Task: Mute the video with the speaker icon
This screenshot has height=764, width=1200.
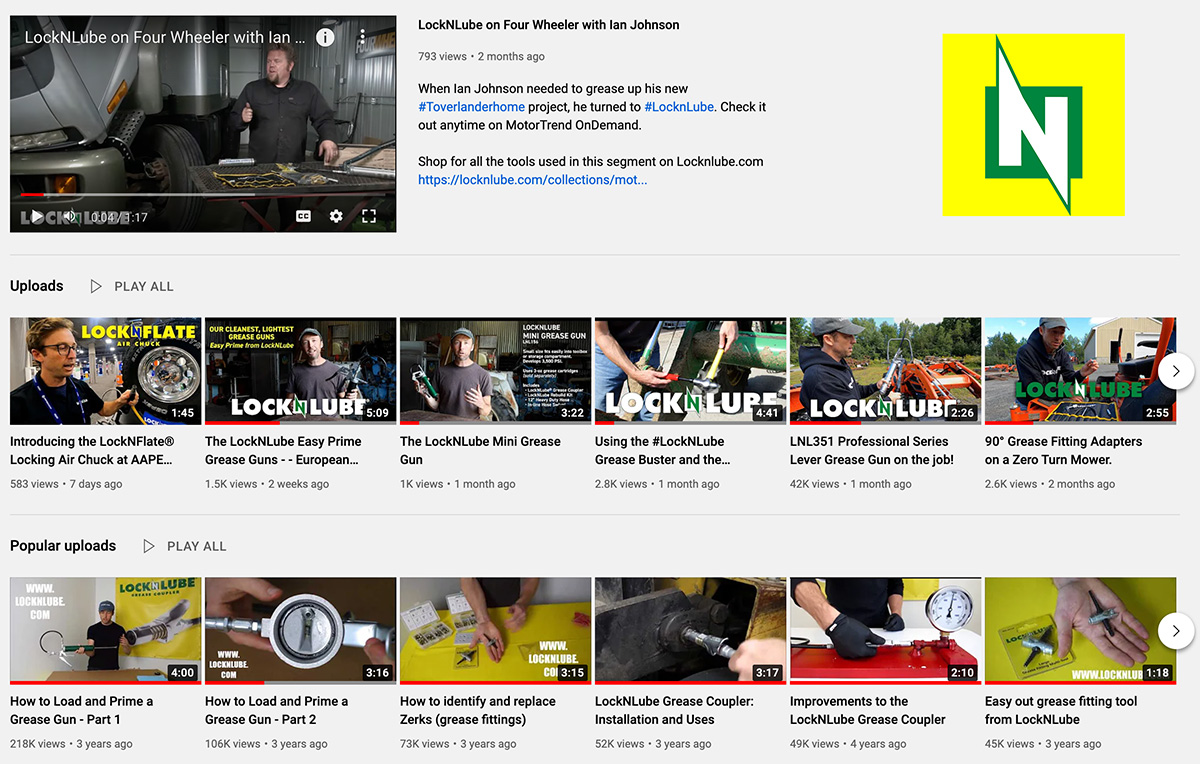Action: point(69,216)
